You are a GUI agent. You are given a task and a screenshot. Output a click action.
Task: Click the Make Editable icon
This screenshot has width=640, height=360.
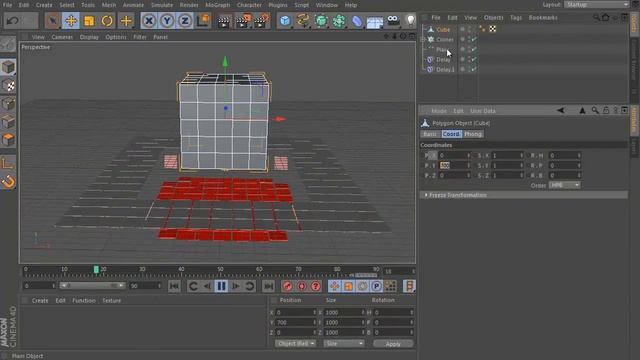(8, 44)
